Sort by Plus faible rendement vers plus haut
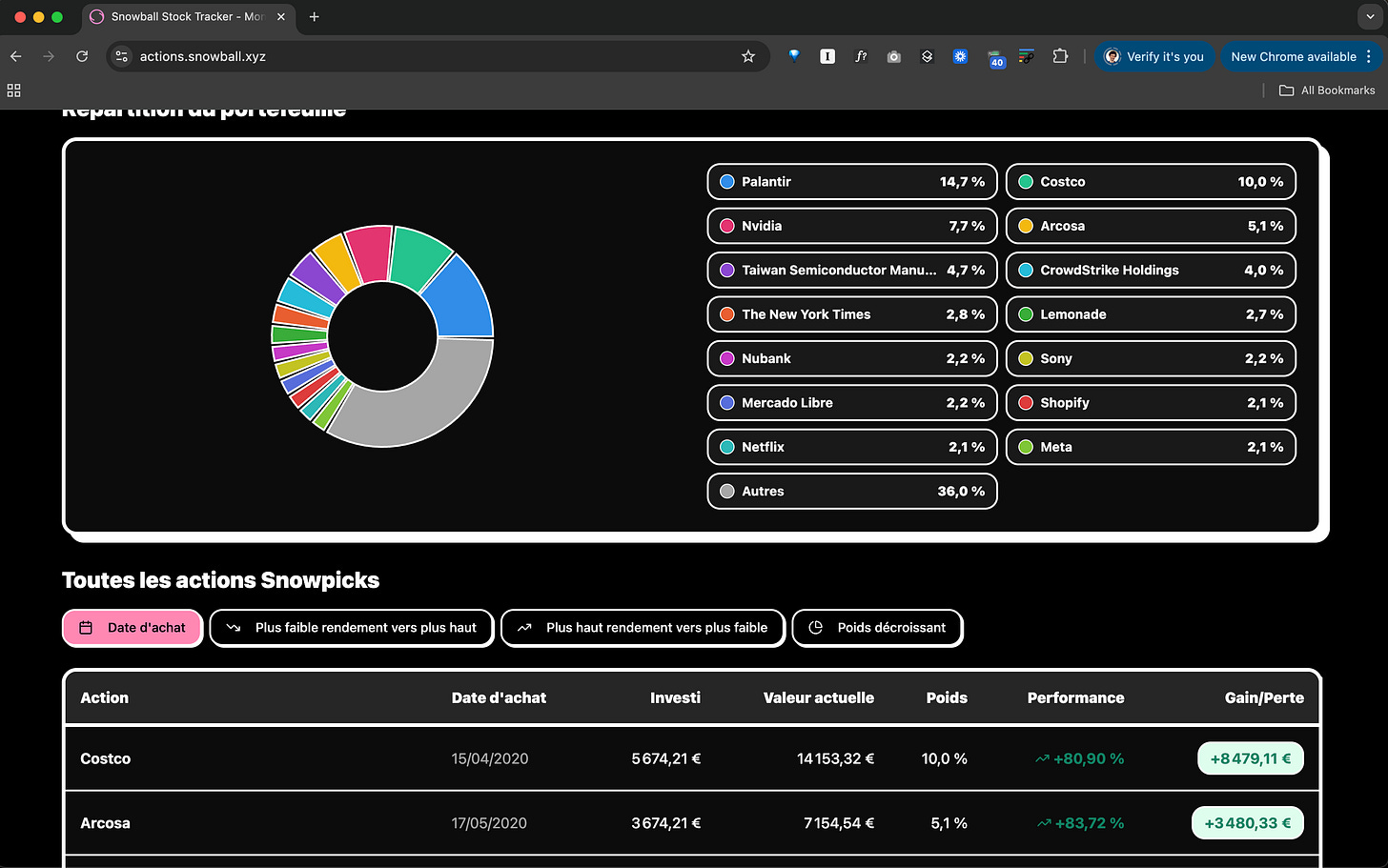 tap(352, 628)
